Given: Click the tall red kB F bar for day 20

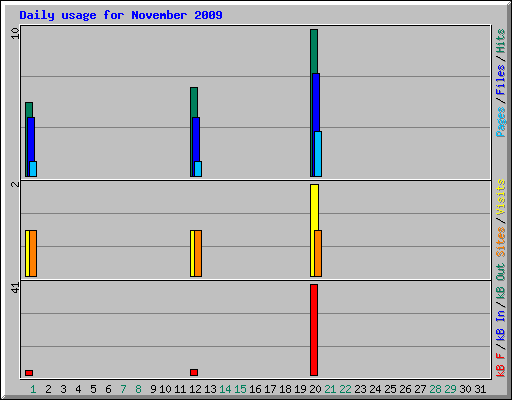Looking at the screenshot, I should 314,330.
